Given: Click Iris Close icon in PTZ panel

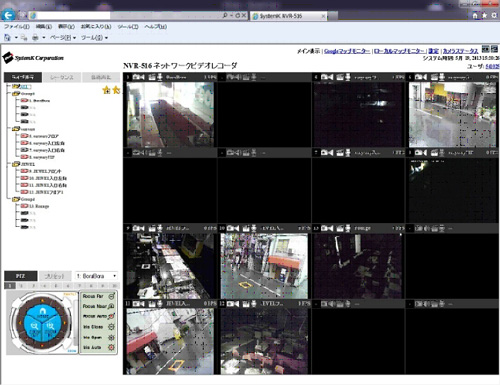Looking at the screenshot, I should point(112,327).
